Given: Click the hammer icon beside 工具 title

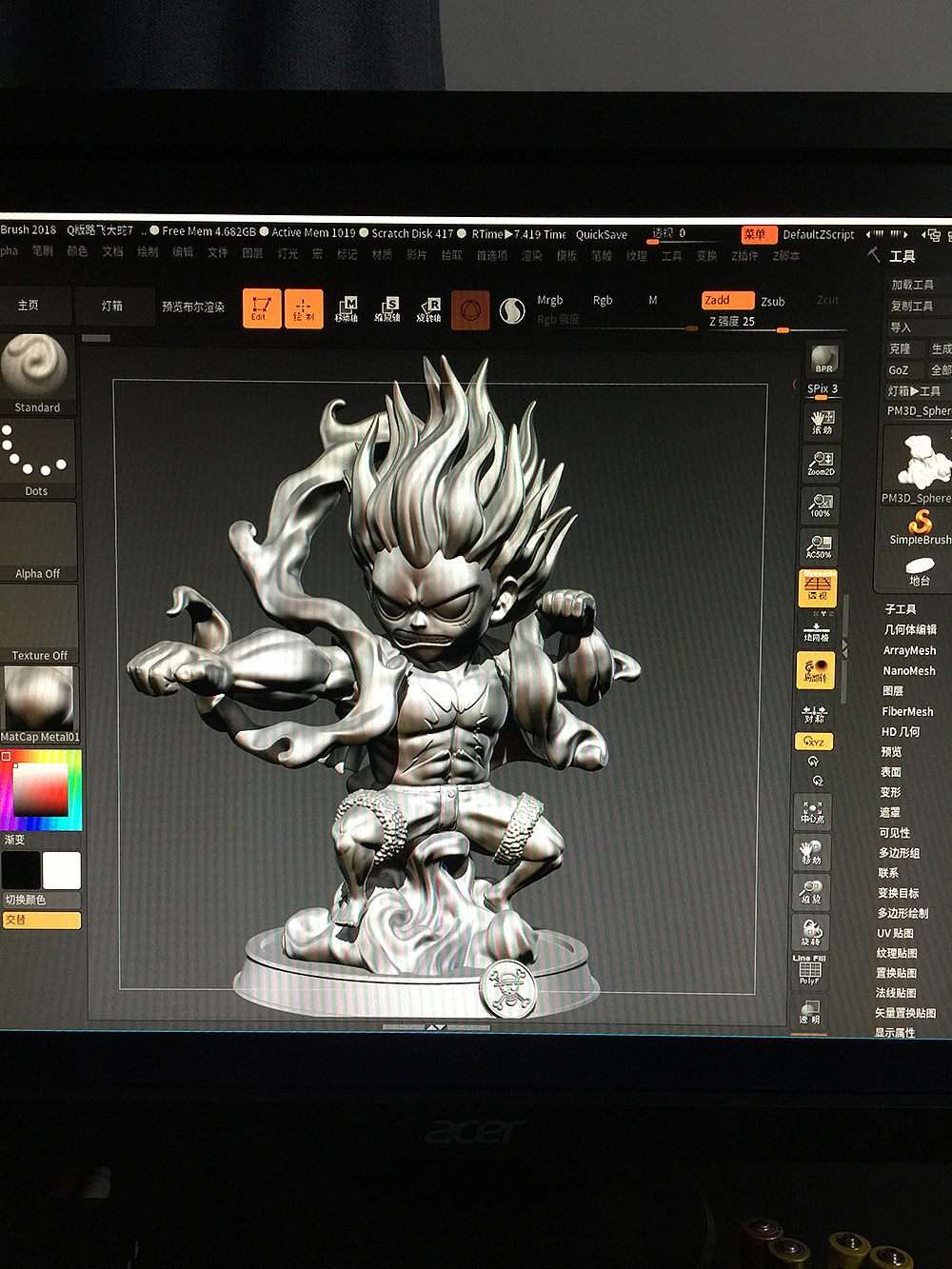Looking at the screenshot, I should [x=874, y=255].
